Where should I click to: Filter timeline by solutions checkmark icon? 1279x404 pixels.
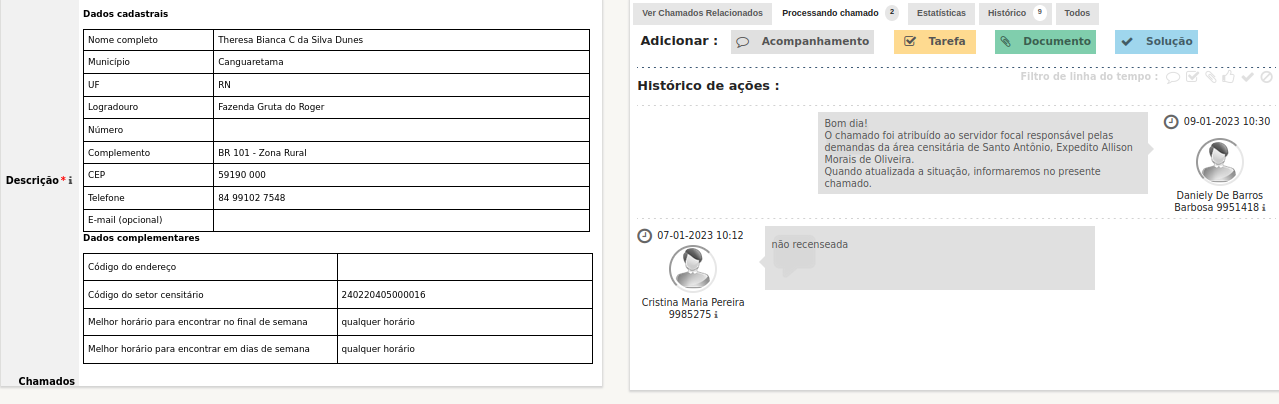tap(1247, 77)
